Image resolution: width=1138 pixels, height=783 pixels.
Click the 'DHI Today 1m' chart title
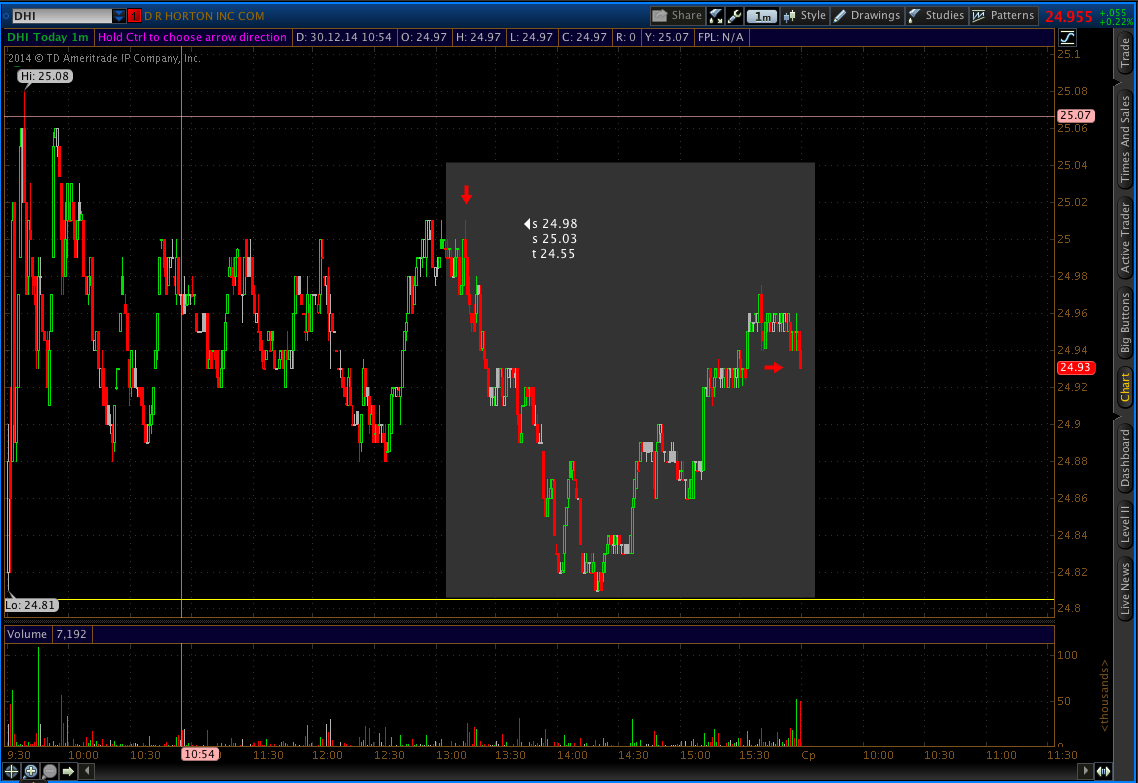click(x=48, y=37)
